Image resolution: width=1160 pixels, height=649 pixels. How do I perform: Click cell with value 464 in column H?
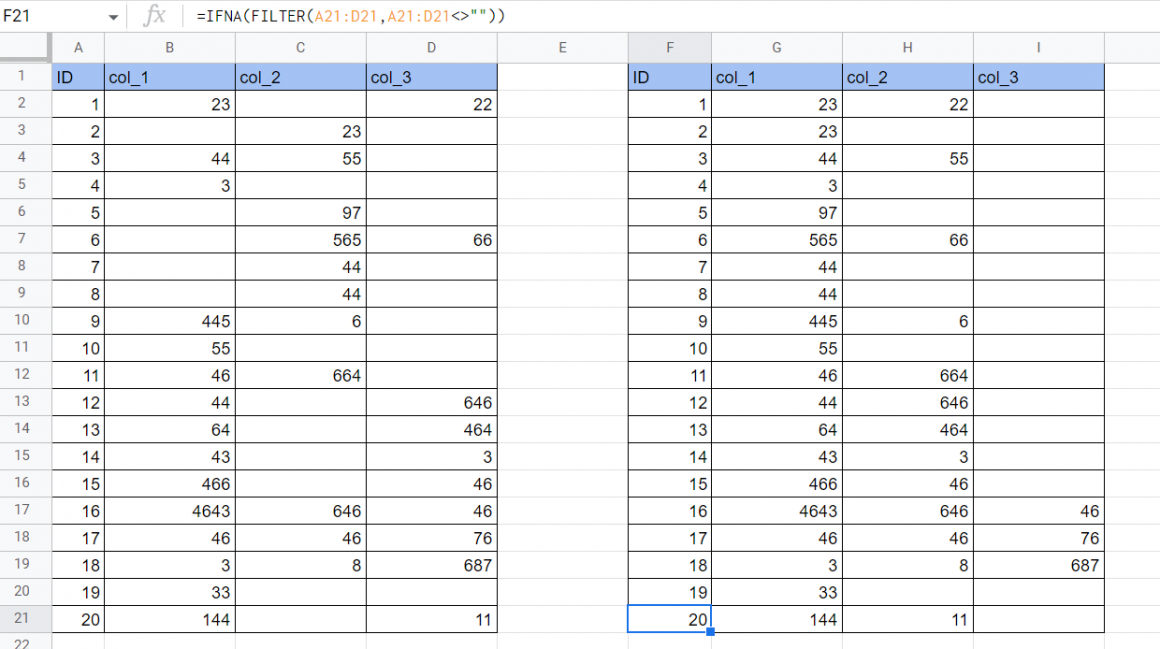908,429
